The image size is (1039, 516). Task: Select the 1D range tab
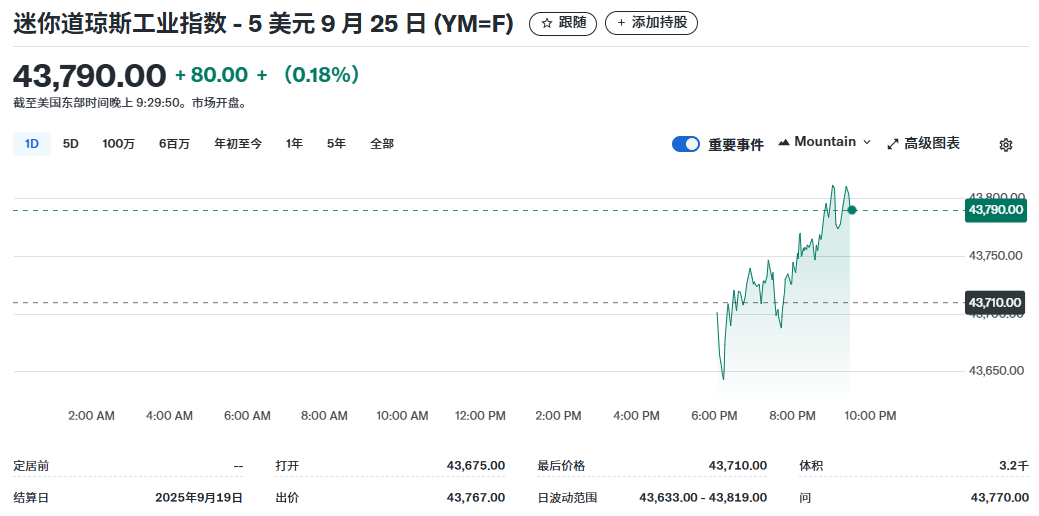[x=32, y=144]
